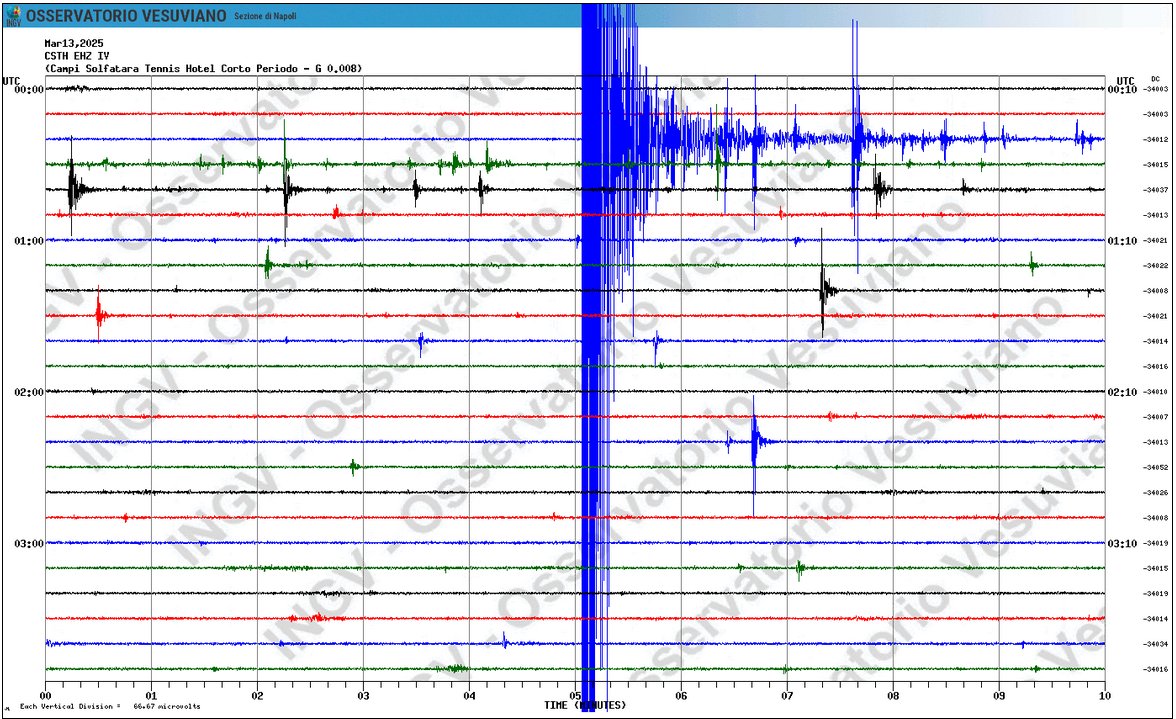1176x719 pixels.
Task: Click the DC value -34052
Action: pyautogui.click(x=1155, y=468)
